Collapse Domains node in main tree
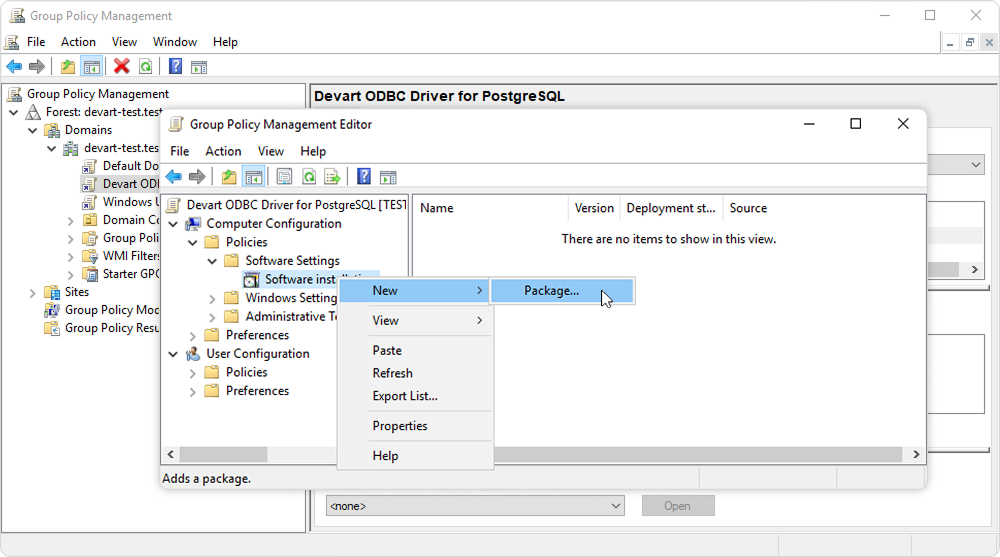The width and height of the screenshot is (1000, 557). coord(33,130)
